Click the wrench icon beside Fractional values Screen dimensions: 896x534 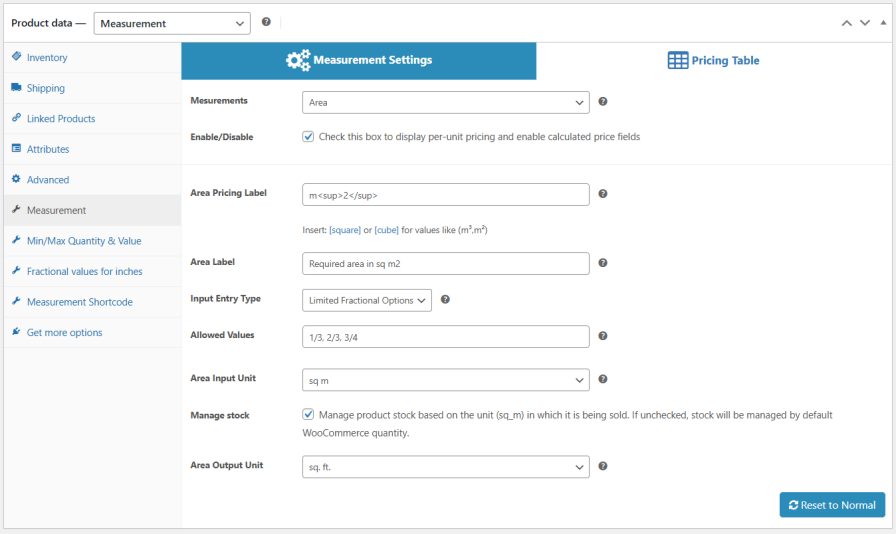click(x=17, y=270)
